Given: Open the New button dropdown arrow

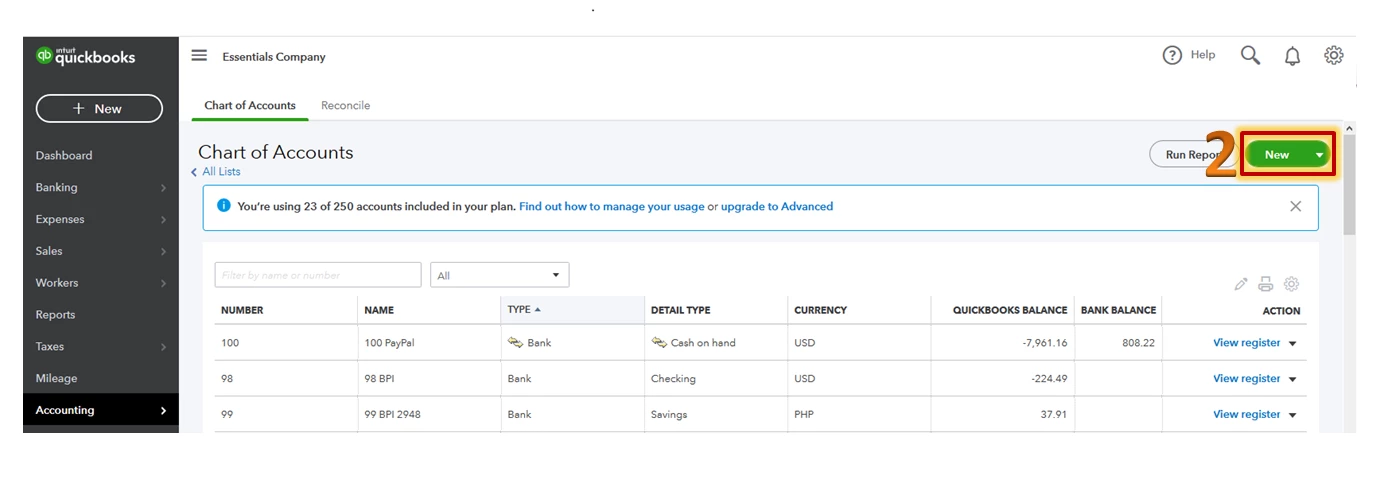Looking at the screenshot, I should pos(1320,155).
